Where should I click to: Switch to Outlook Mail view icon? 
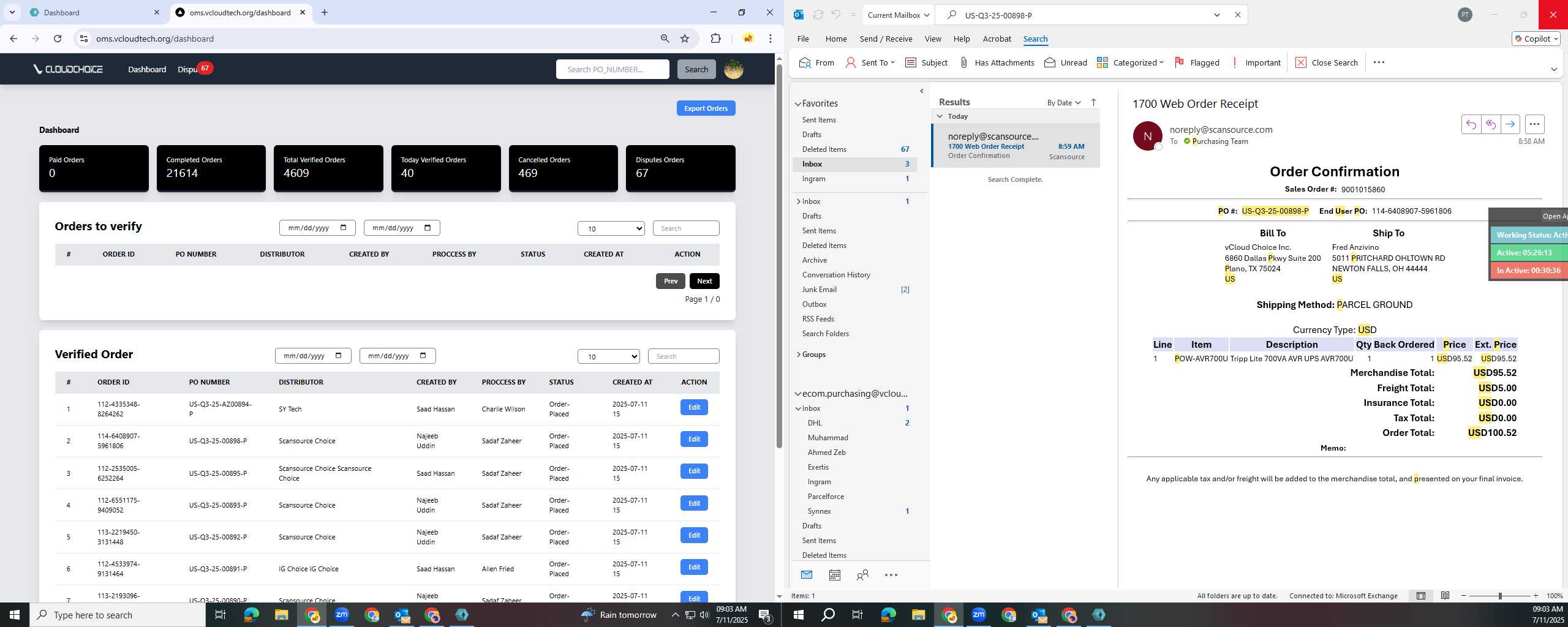806,574
